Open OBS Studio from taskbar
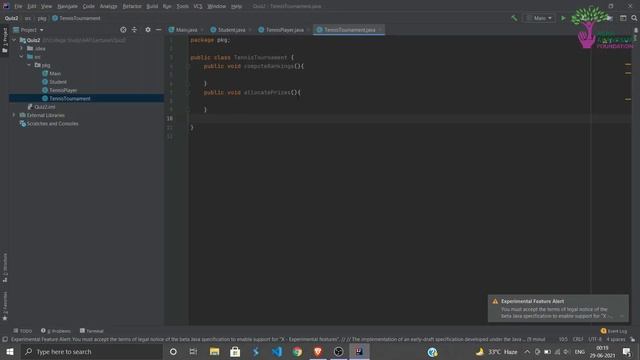The image size is (640, 360). point(338,351)
